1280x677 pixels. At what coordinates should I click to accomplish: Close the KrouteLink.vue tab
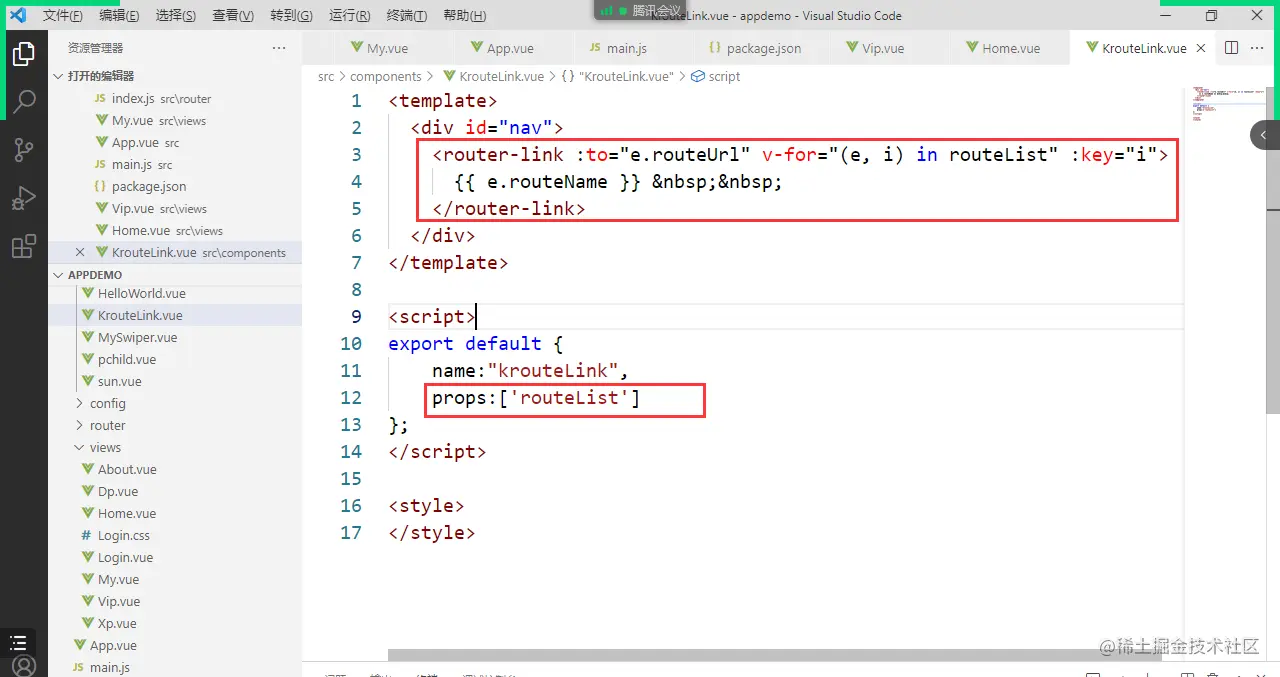pyautogui.click(x=1201, y=48)
